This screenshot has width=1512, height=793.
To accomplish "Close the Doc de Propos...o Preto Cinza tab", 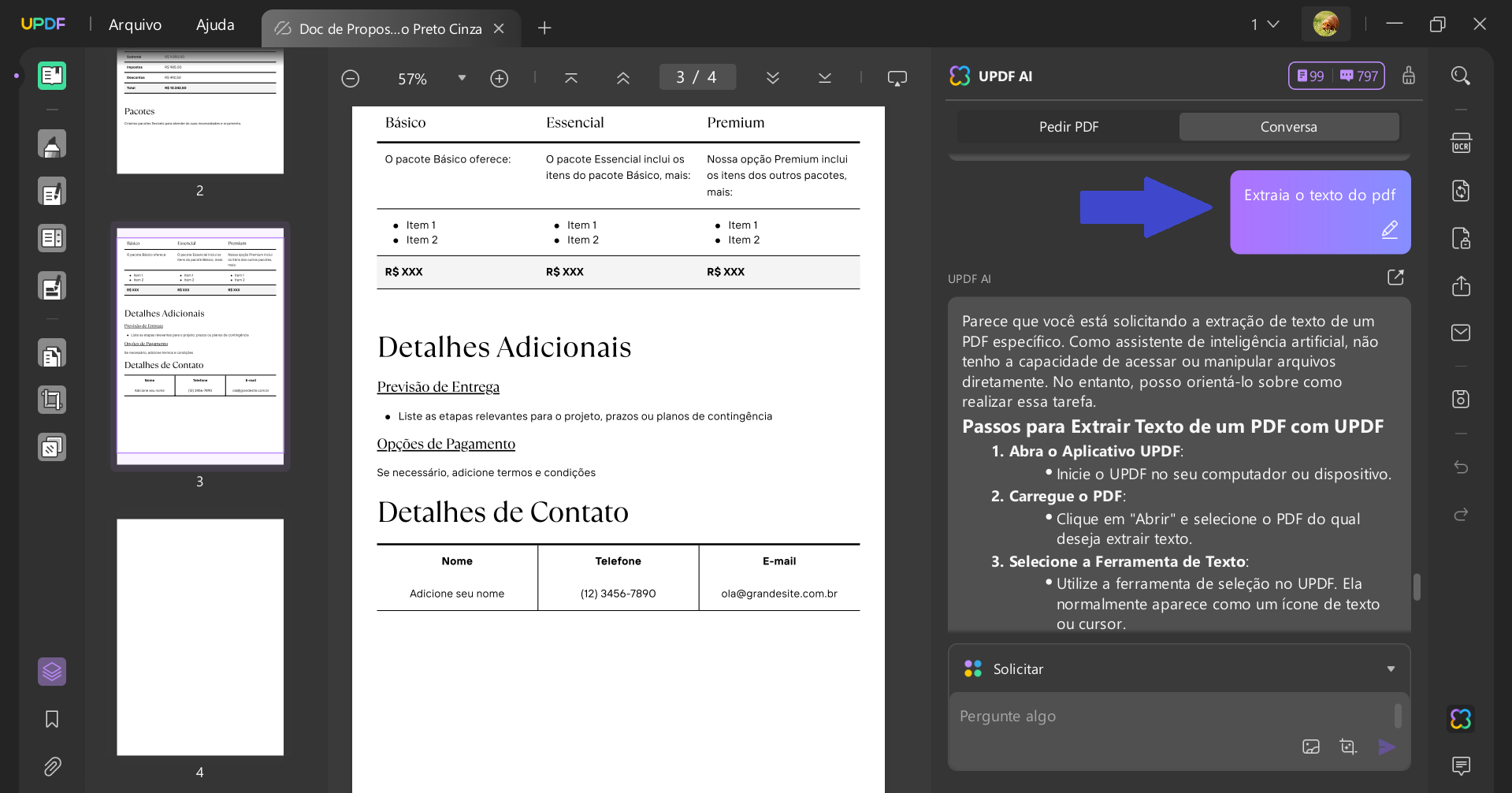I will click(x=499, y=28).
